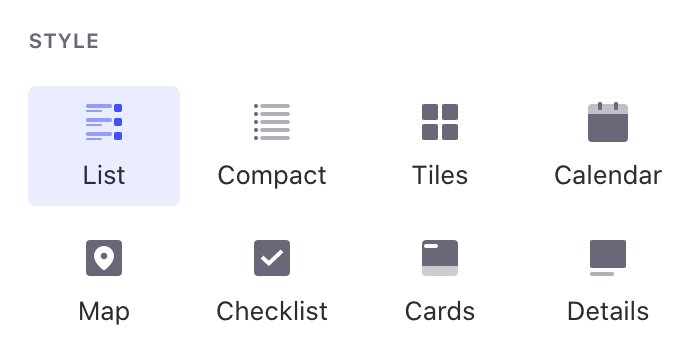Pick the Cards style icon
Image resolution: width=692 pixels, height=364 pixels.
pyautogui.click(x=440, y=258)
